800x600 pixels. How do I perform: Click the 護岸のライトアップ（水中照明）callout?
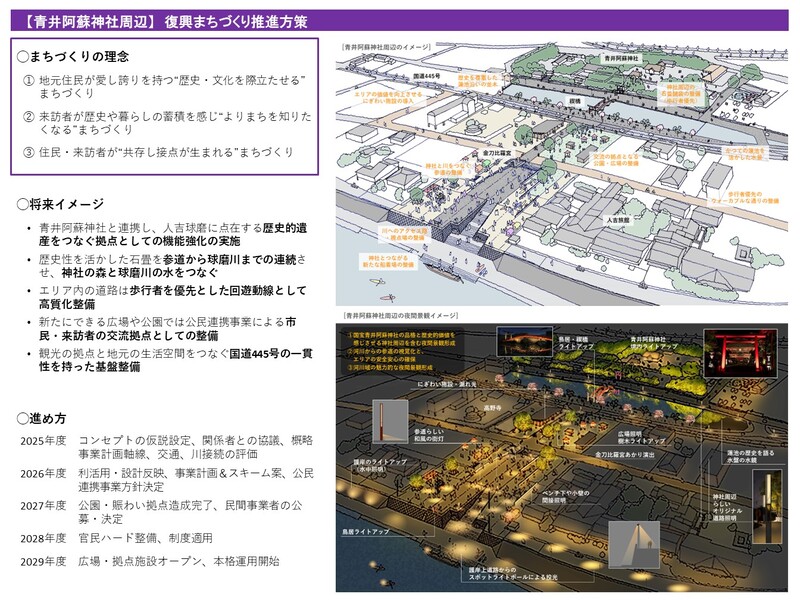click(x=380, y=464)
